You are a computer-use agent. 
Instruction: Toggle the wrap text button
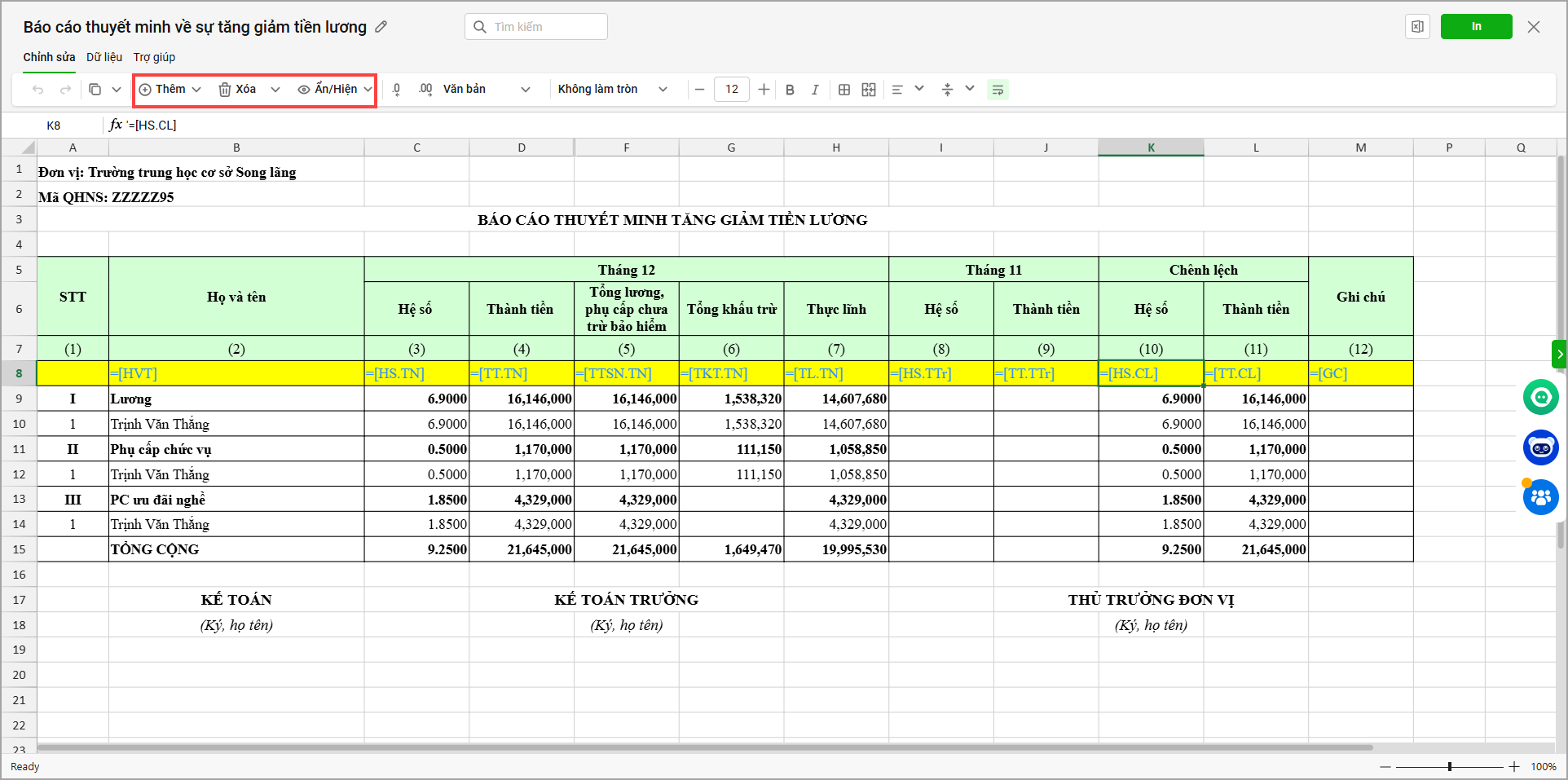tap(998, 90)
